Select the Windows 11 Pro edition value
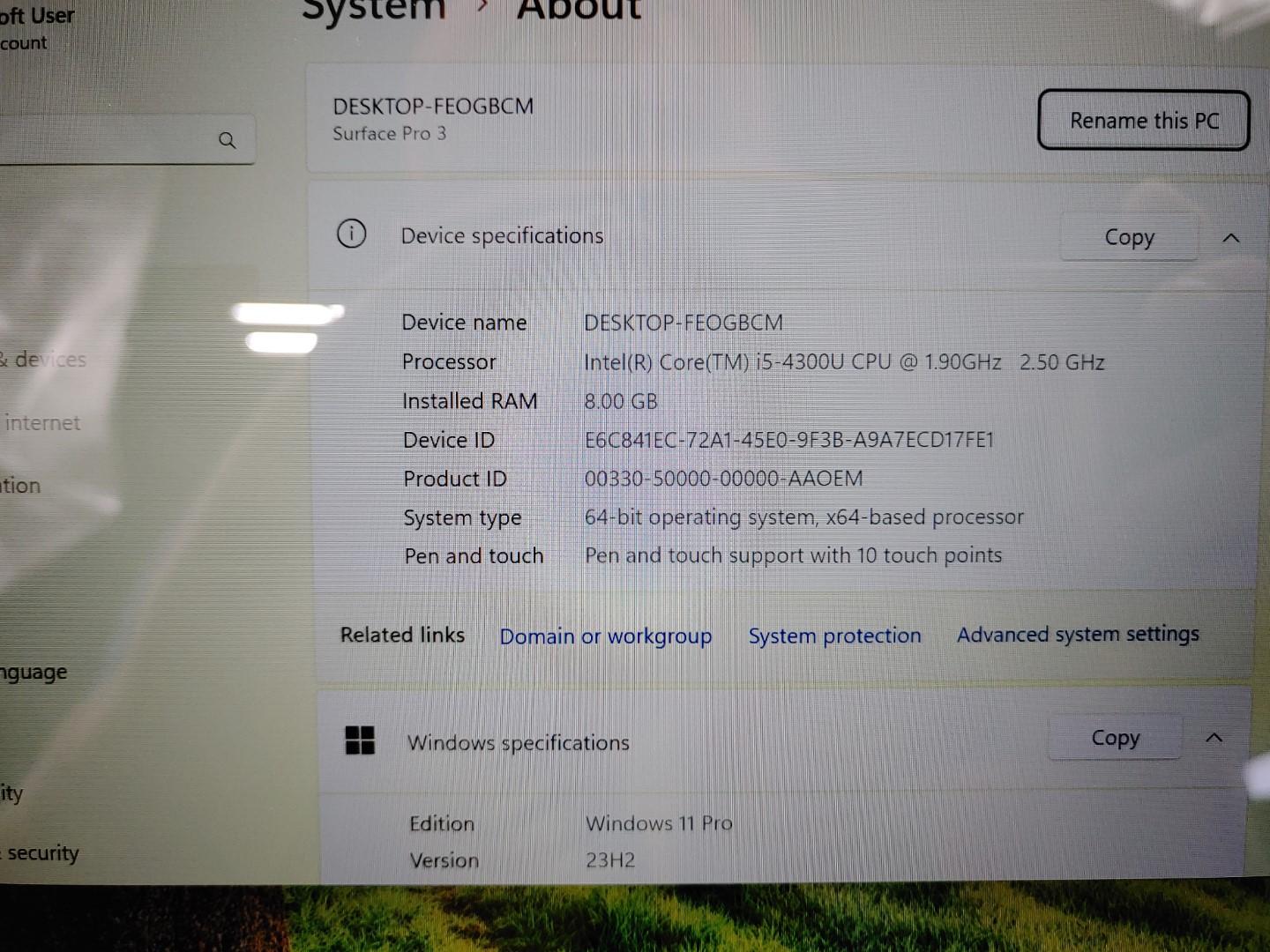1270x952 pixels. click(x=660, y=823)
